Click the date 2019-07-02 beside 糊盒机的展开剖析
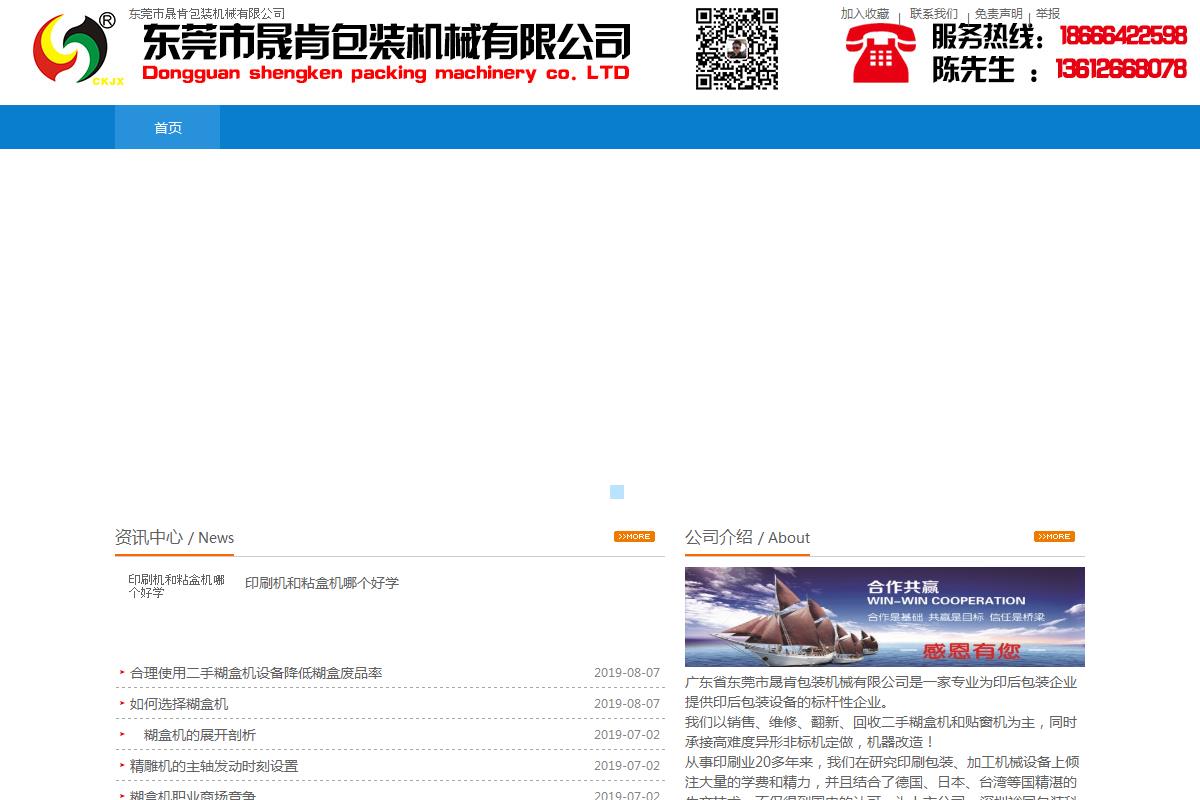Viewport: 1200px width, 800px height. (627, 735)
